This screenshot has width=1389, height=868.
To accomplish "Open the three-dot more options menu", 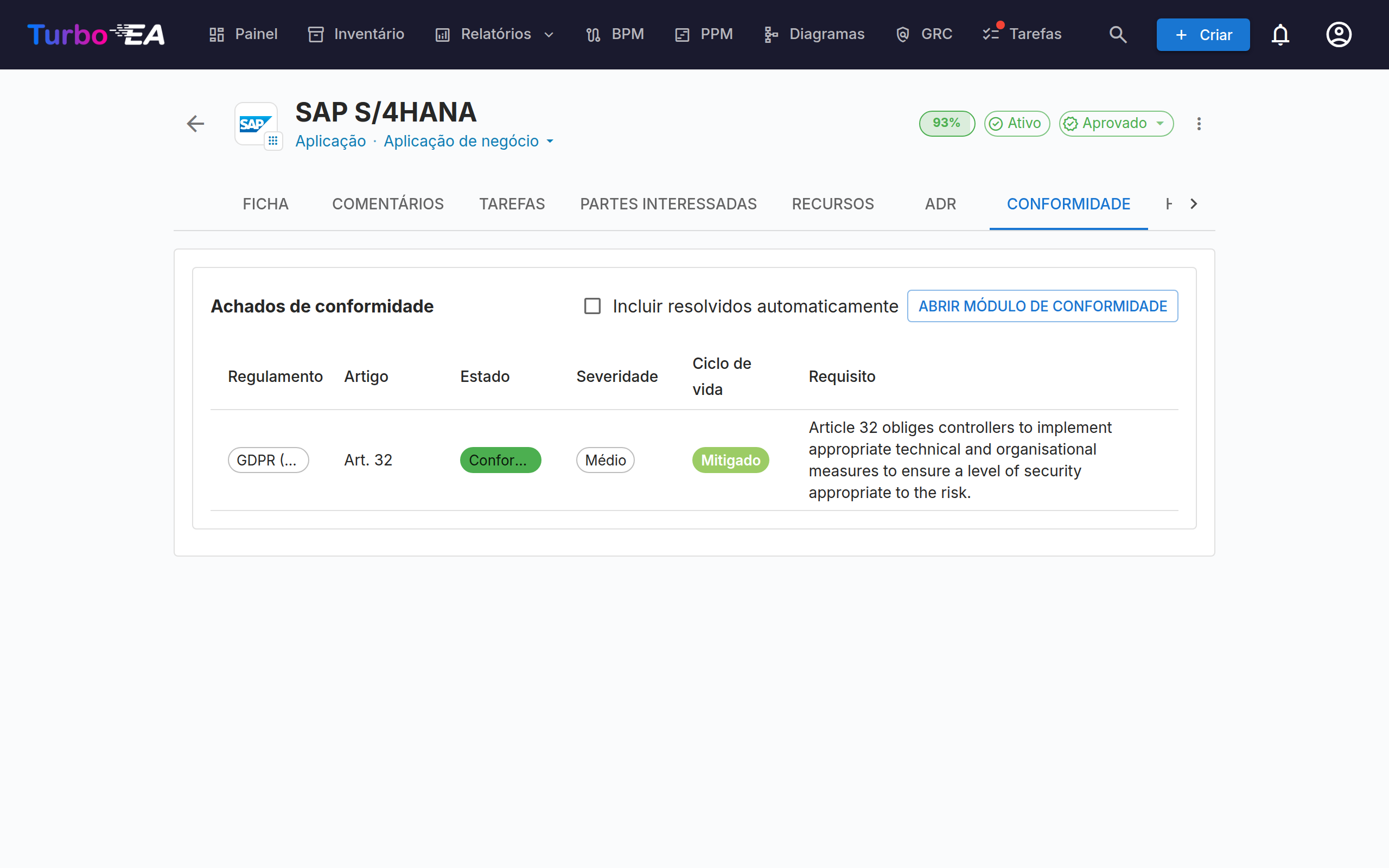I will pos(1199,124).
